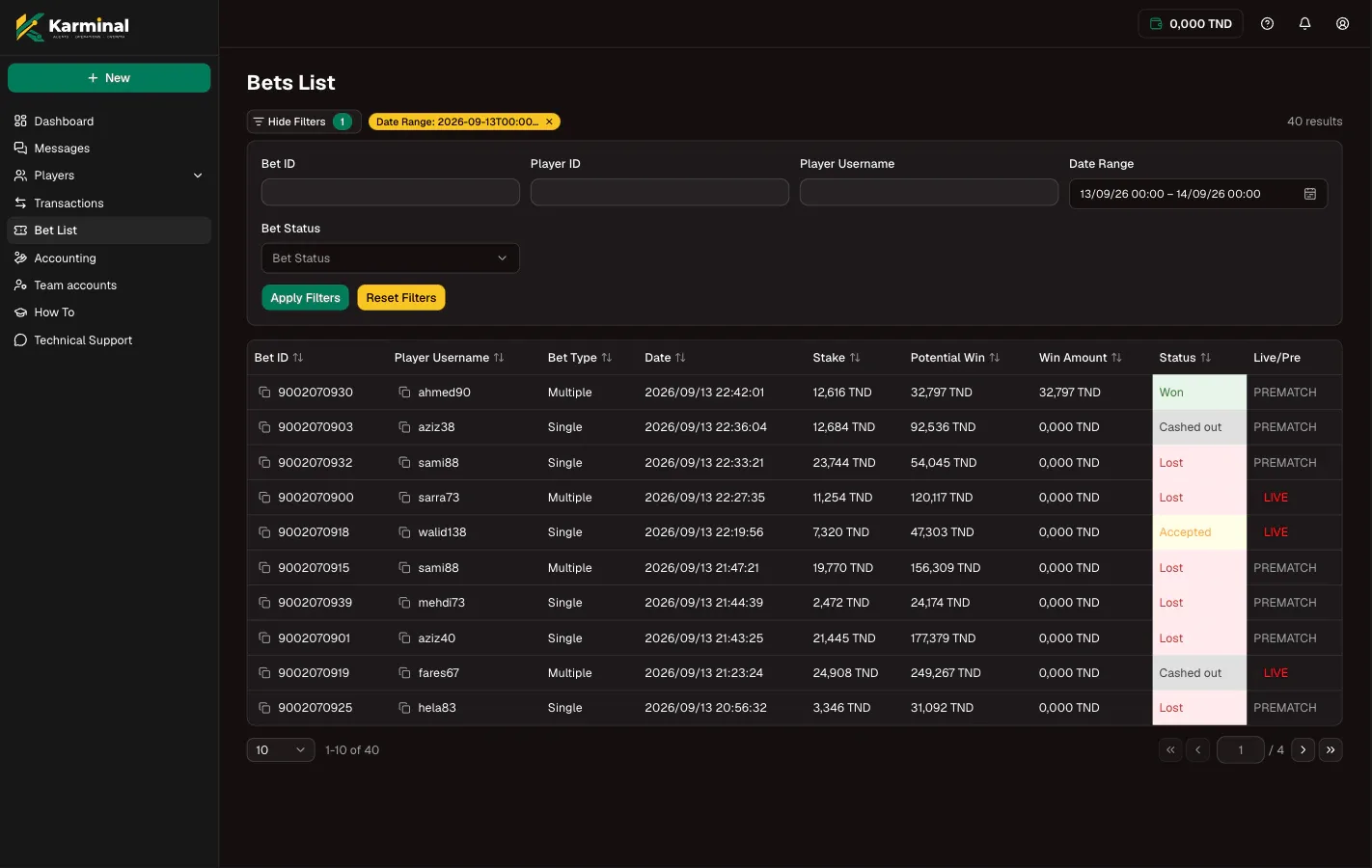1372x868 pixels.
Task: Click Apply Filters
Action: click(305, 298)
